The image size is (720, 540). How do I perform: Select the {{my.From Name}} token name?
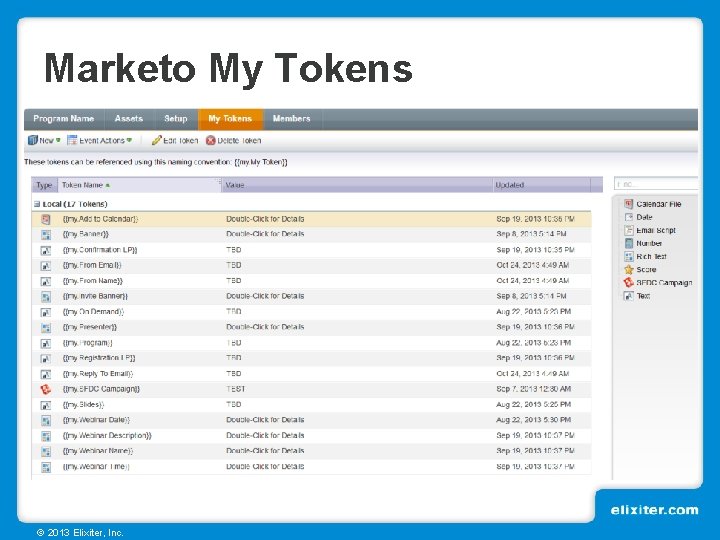tap(92, 281)
